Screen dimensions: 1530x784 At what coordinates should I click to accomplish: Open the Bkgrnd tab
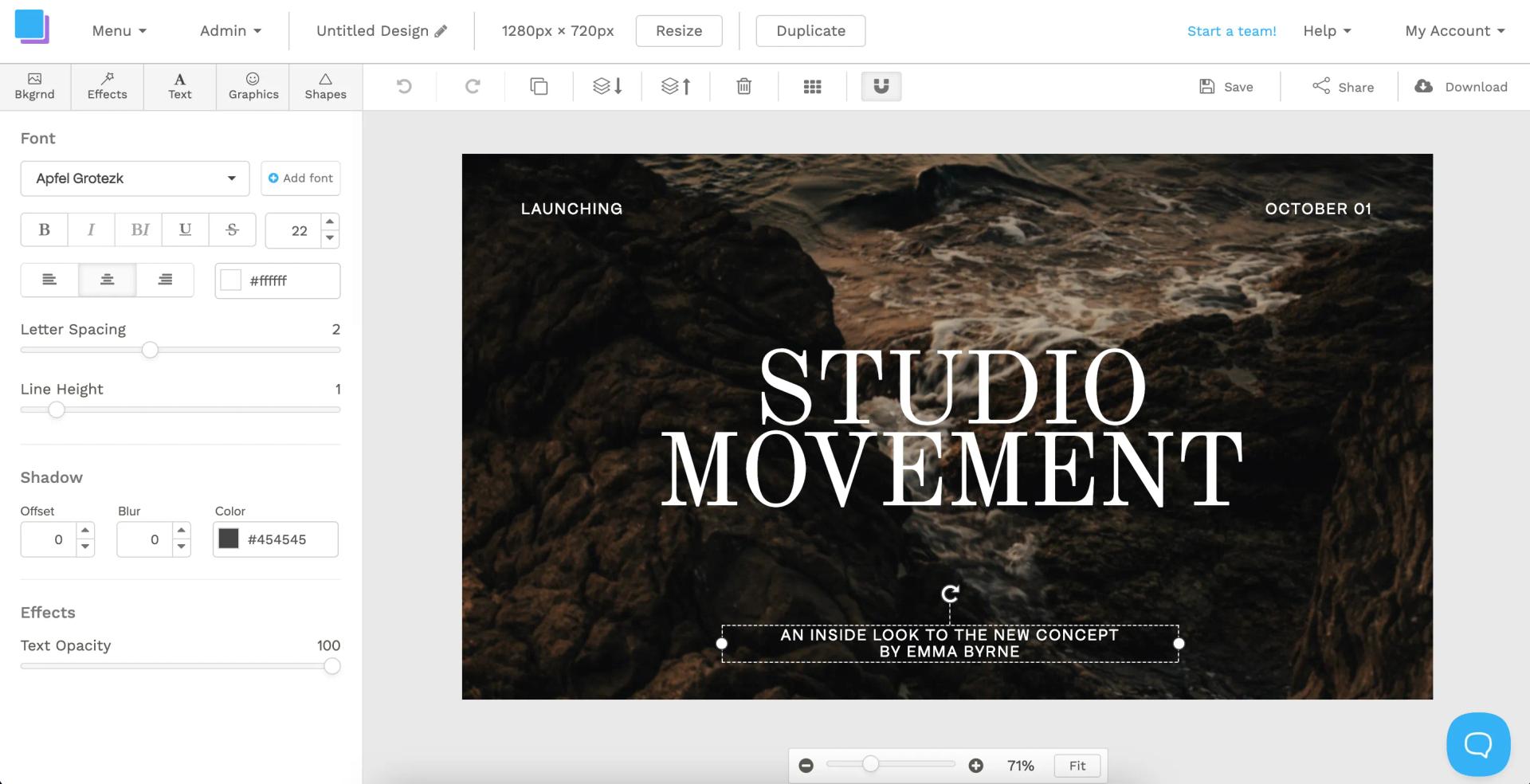click(35, 86)
